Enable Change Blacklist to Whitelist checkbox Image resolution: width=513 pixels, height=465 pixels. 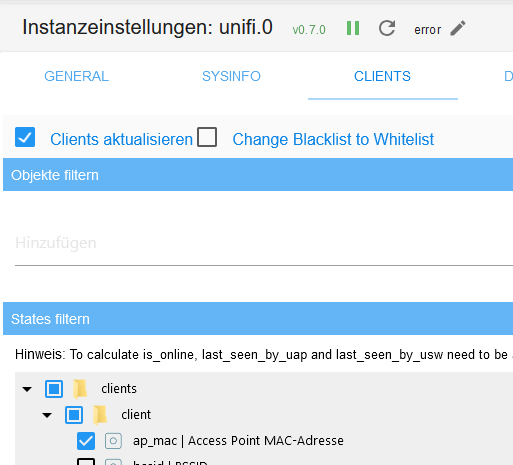(207, 137)
